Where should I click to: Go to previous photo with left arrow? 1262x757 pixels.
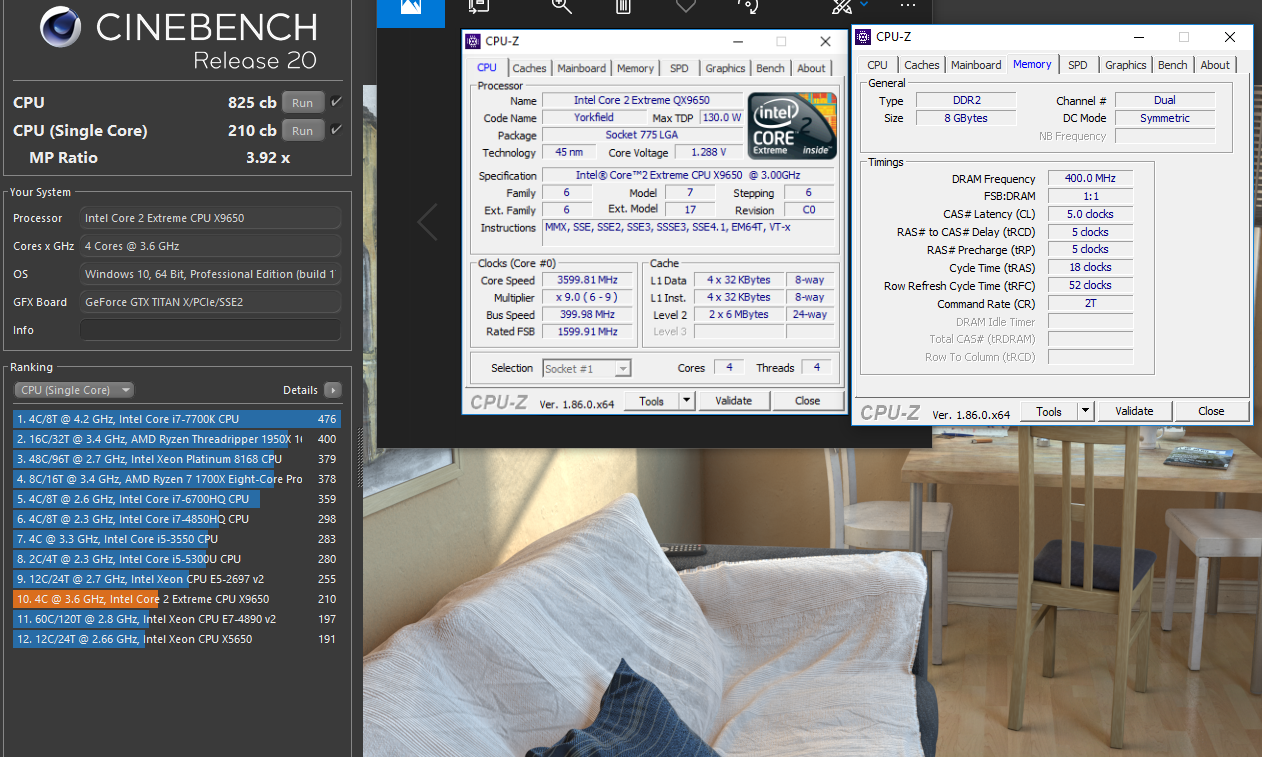click(x=427, y=222)
